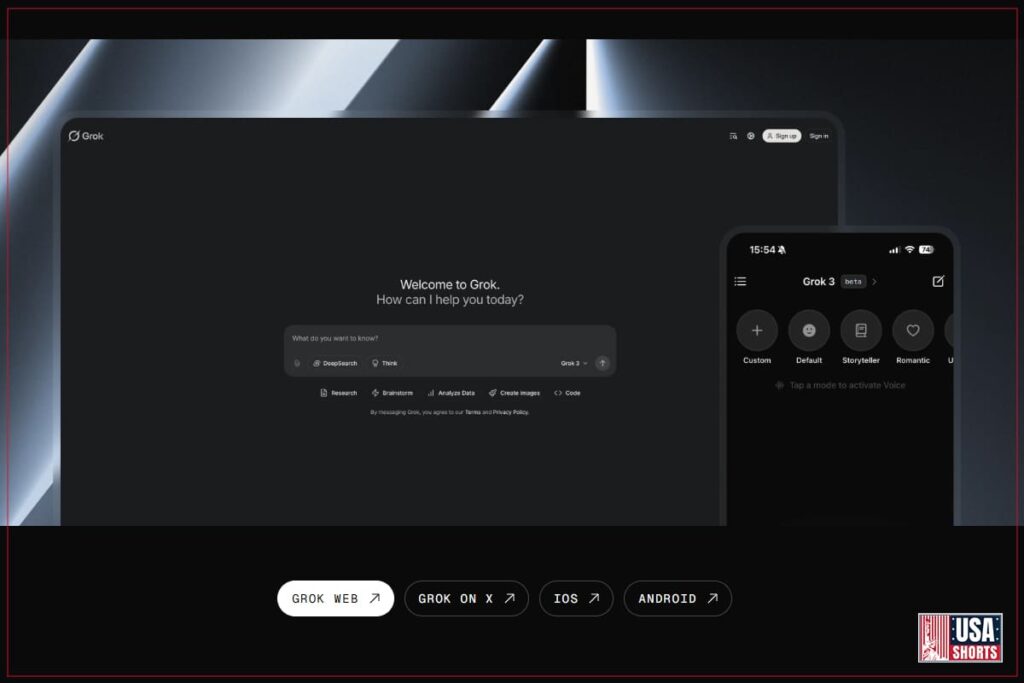Enable Think mode
Viewport: 1024px width, 683px height.
[385, 363]
